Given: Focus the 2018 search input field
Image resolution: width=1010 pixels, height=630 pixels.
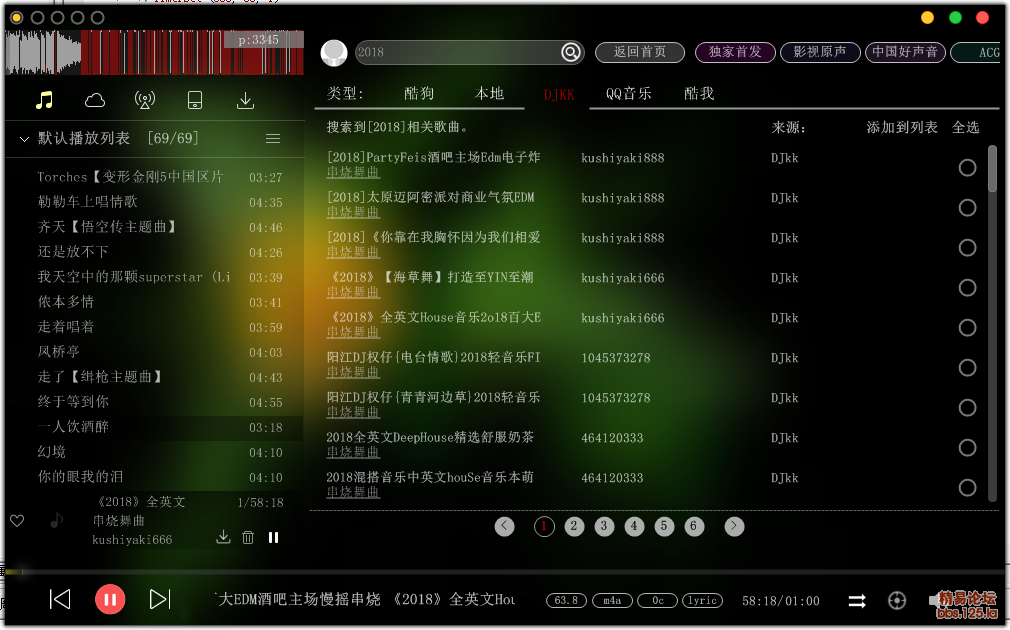Looking at the screenshot, I should [x=457, y=52].
